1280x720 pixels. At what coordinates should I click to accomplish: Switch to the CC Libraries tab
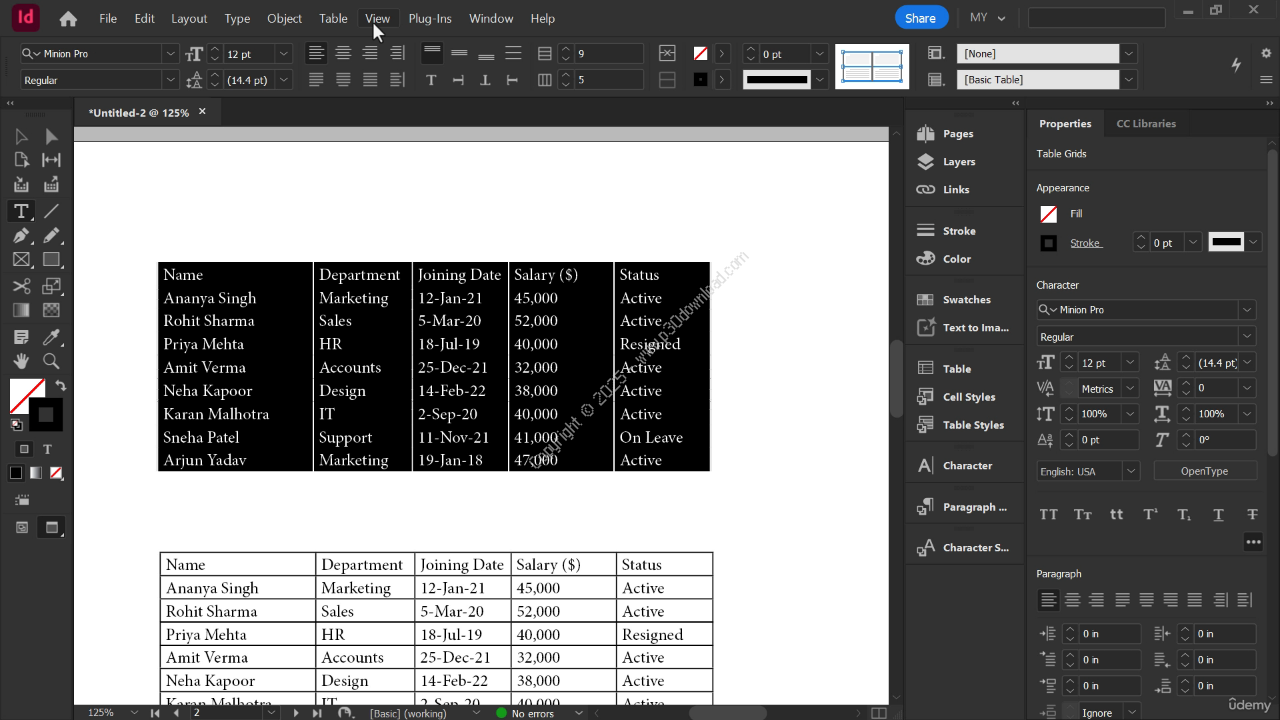[1146, 124]
